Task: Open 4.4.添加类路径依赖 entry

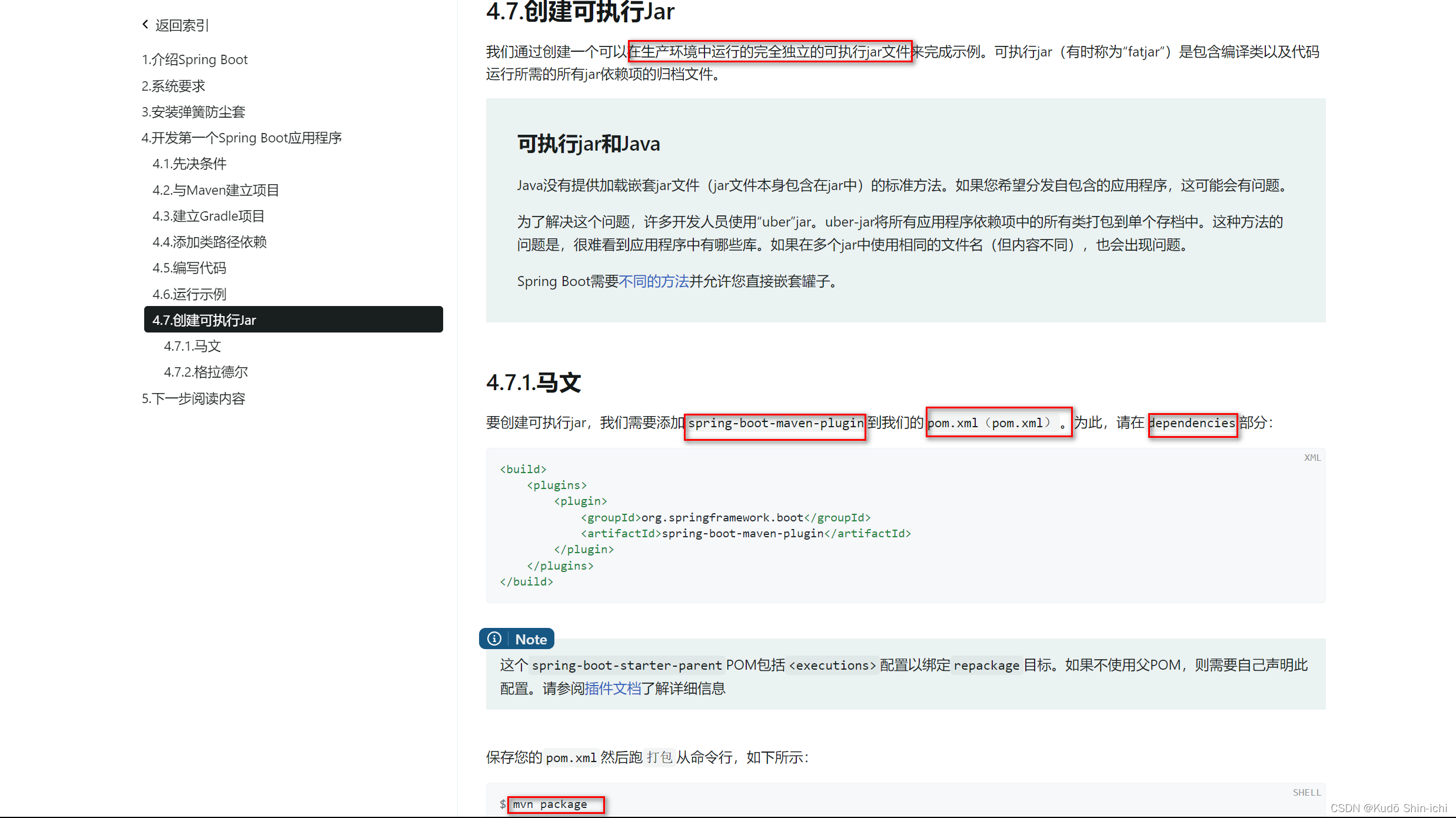Action: tap(210, 242)
